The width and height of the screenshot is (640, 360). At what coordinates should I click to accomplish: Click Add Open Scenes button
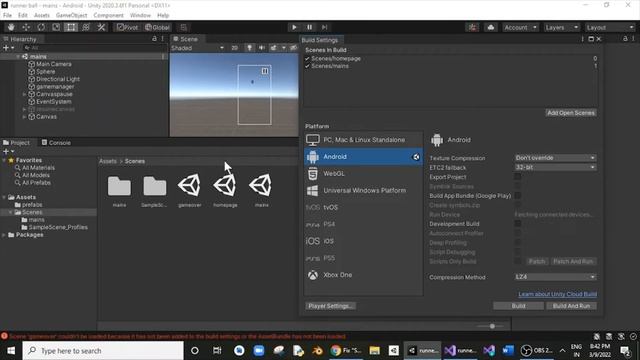coord(571,113)
